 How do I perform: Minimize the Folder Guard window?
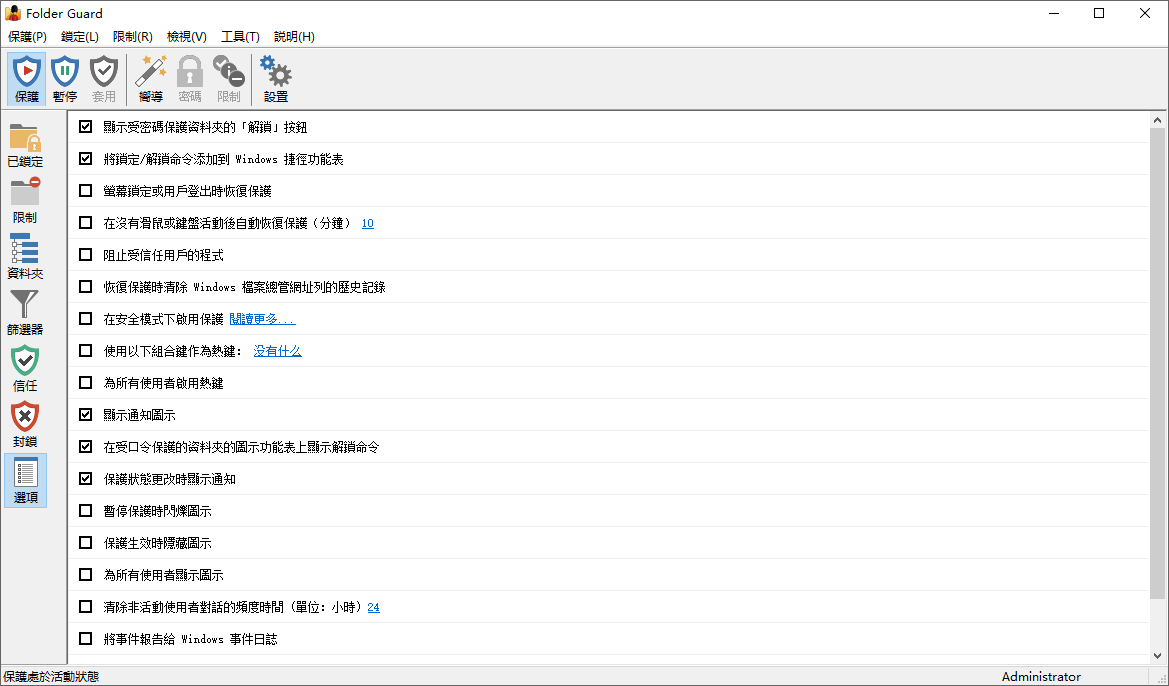click(x=1053, y=13)
